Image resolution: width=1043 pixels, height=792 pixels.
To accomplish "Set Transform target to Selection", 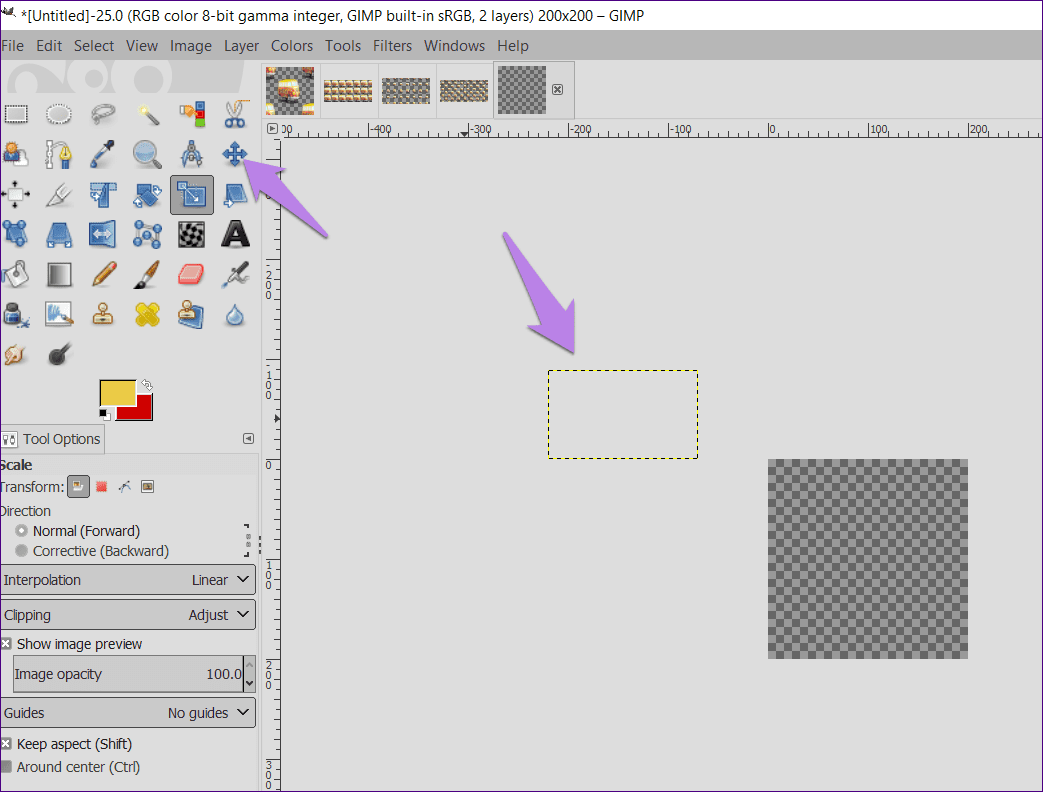I will [x=101, y=487].
